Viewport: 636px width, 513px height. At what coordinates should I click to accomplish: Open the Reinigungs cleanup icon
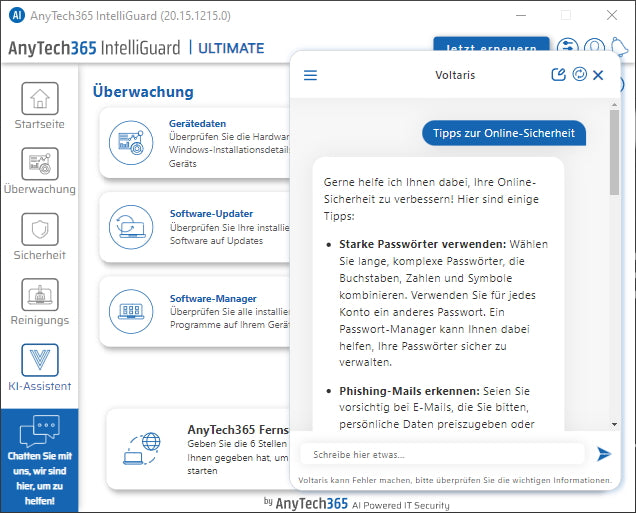[39, 296]
